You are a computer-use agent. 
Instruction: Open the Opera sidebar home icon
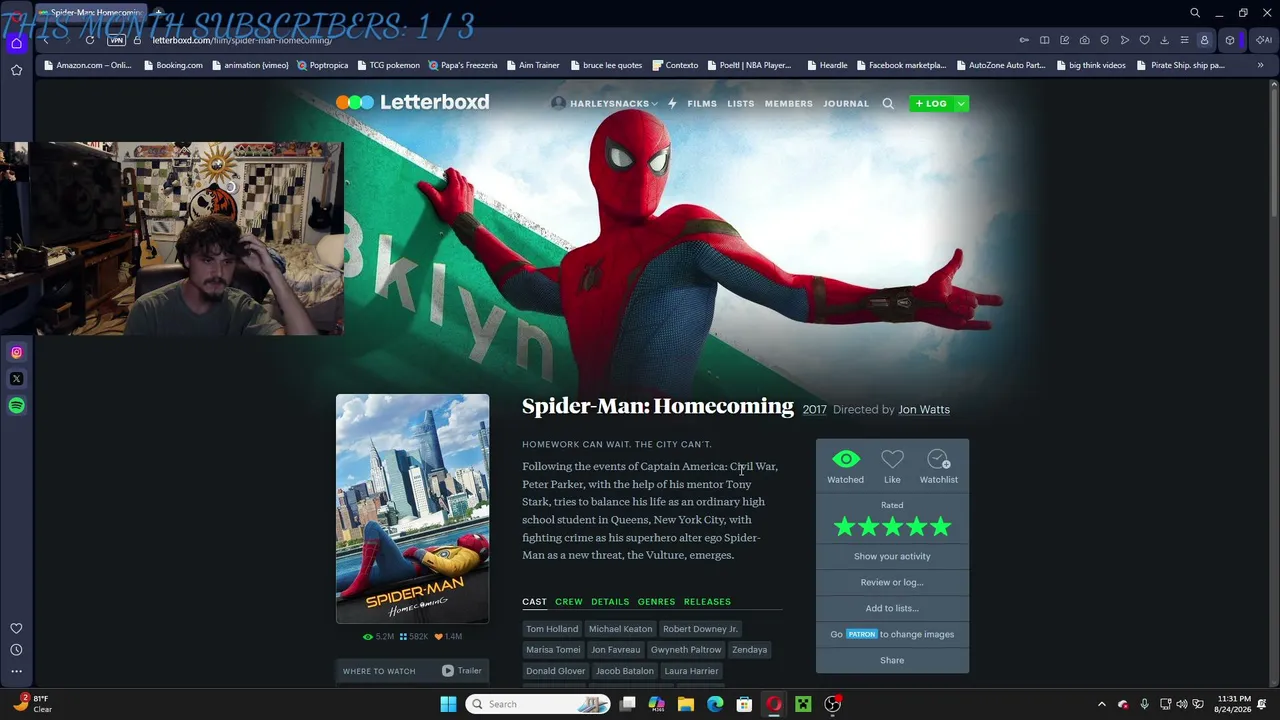click(16, 43)
